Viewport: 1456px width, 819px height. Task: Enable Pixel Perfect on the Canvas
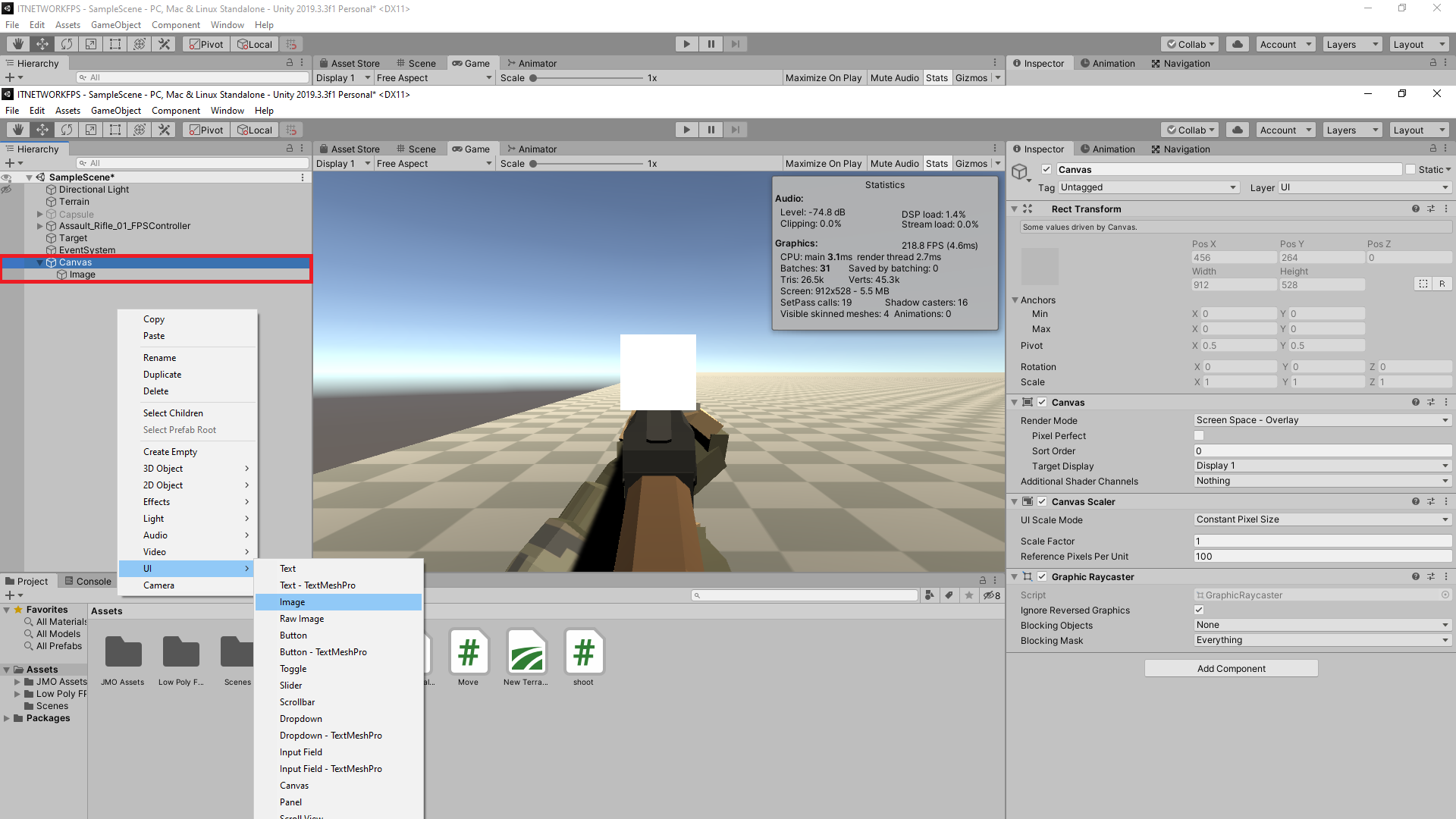1199,435
